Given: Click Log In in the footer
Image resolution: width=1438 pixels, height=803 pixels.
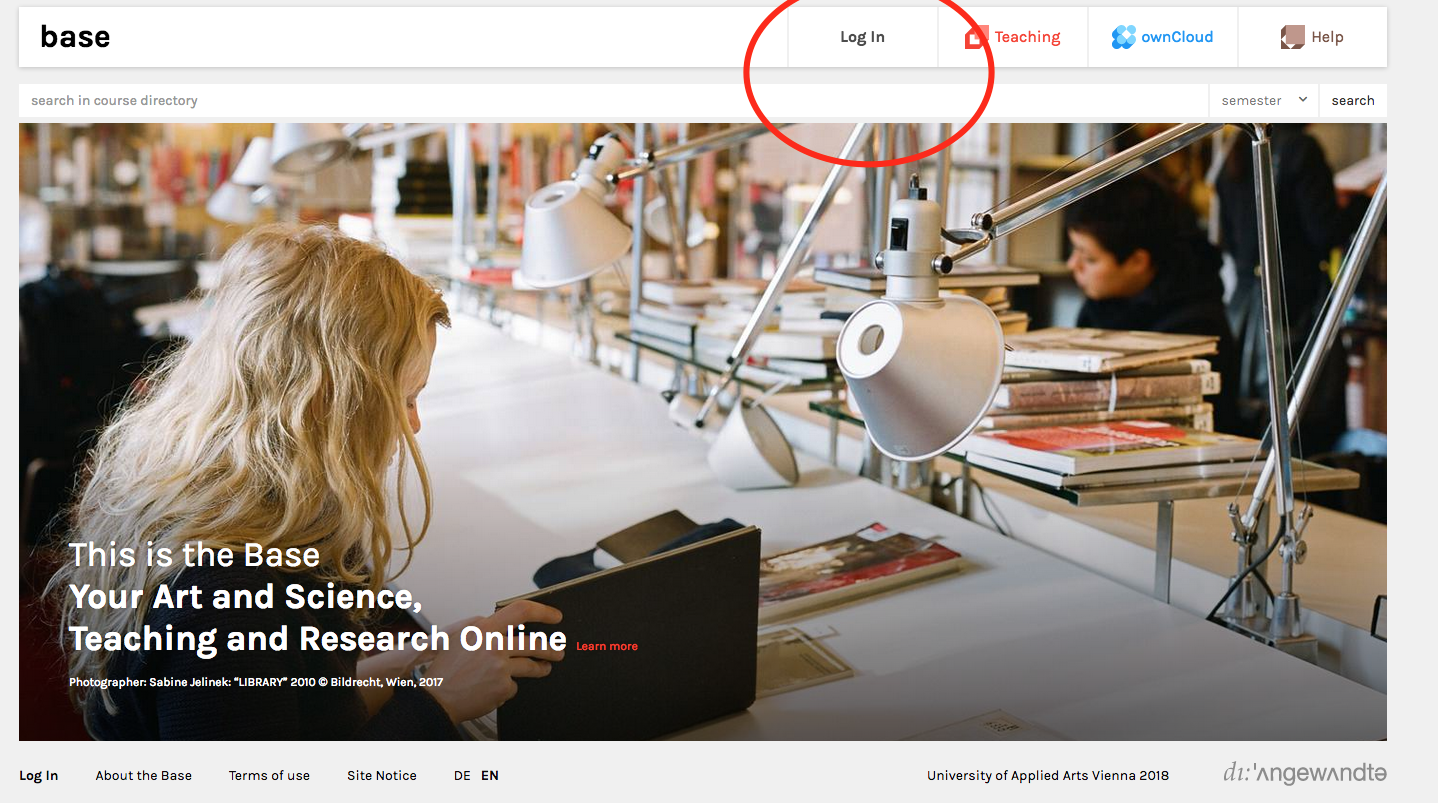Looking at the screenshot, I should tap(39, 775).
